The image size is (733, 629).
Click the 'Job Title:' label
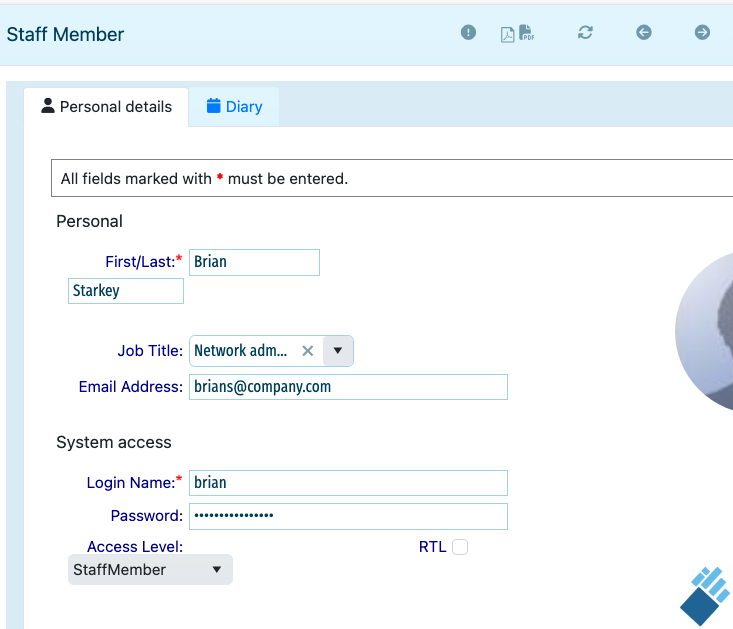[150, 350]
